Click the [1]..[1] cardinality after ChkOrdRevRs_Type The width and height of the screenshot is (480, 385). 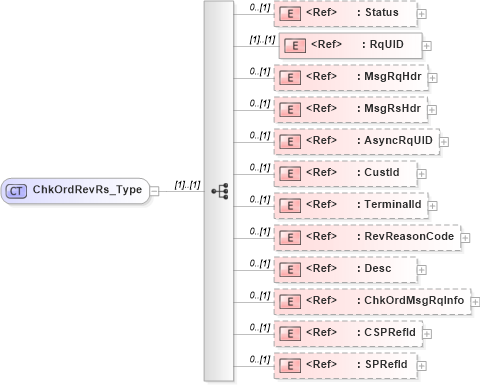click(187, 185)
